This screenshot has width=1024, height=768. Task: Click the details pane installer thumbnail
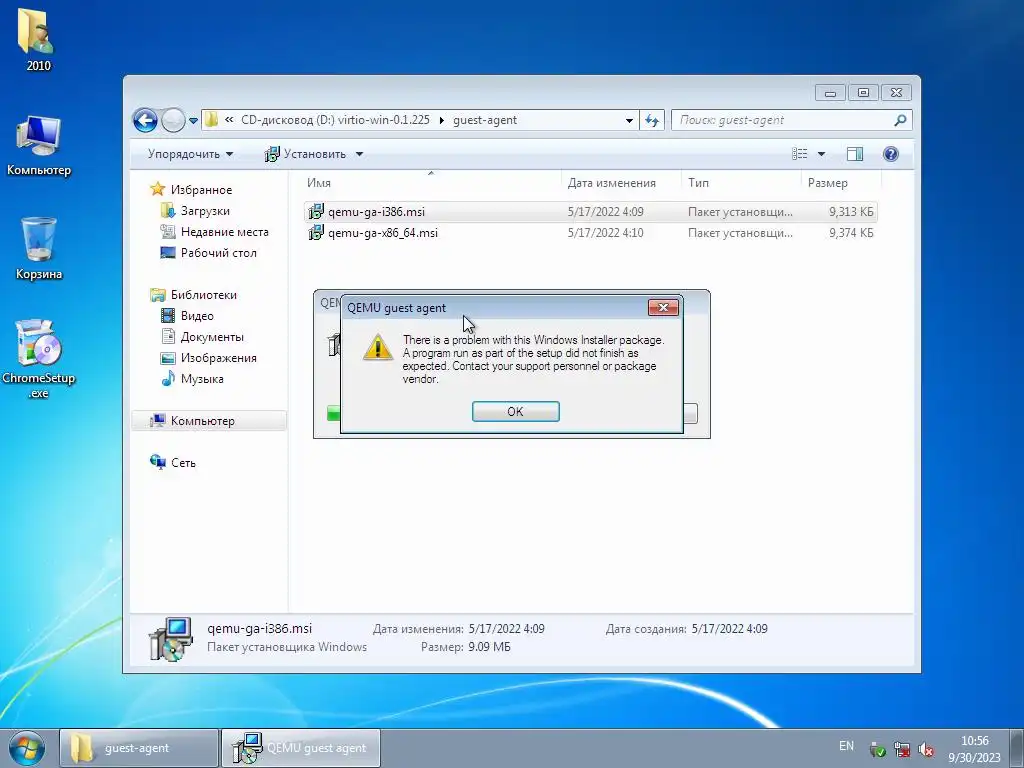tap(170, 638)
